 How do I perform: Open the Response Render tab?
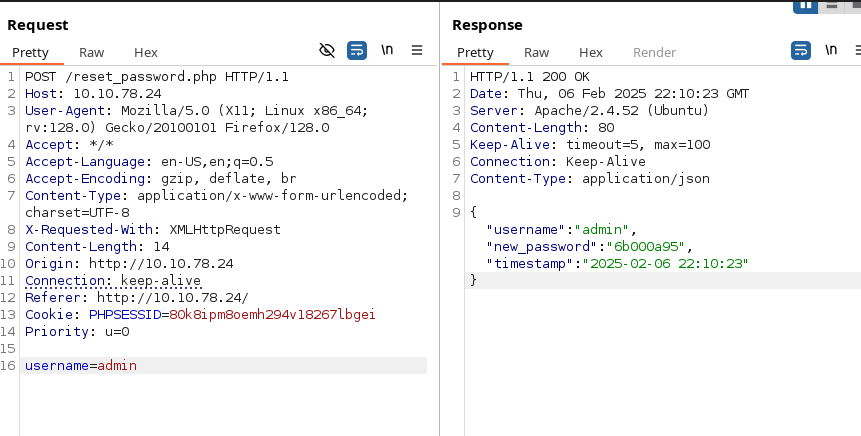coord(655,53)
